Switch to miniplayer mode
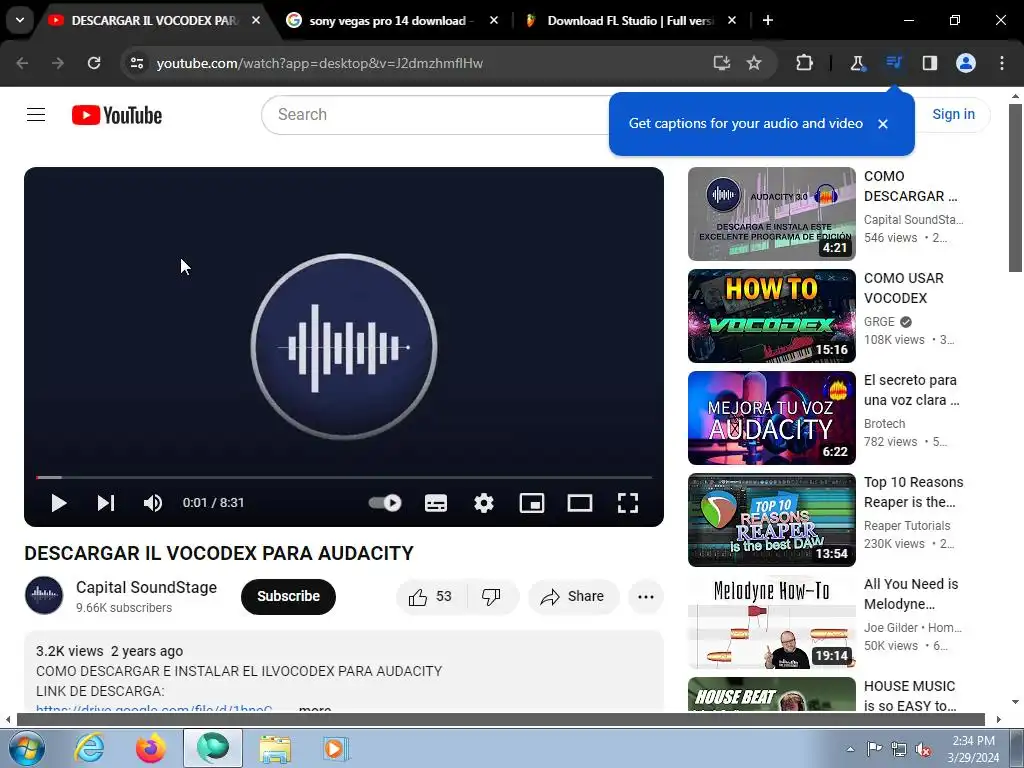 pyautogui.click(x=532, y=503)
